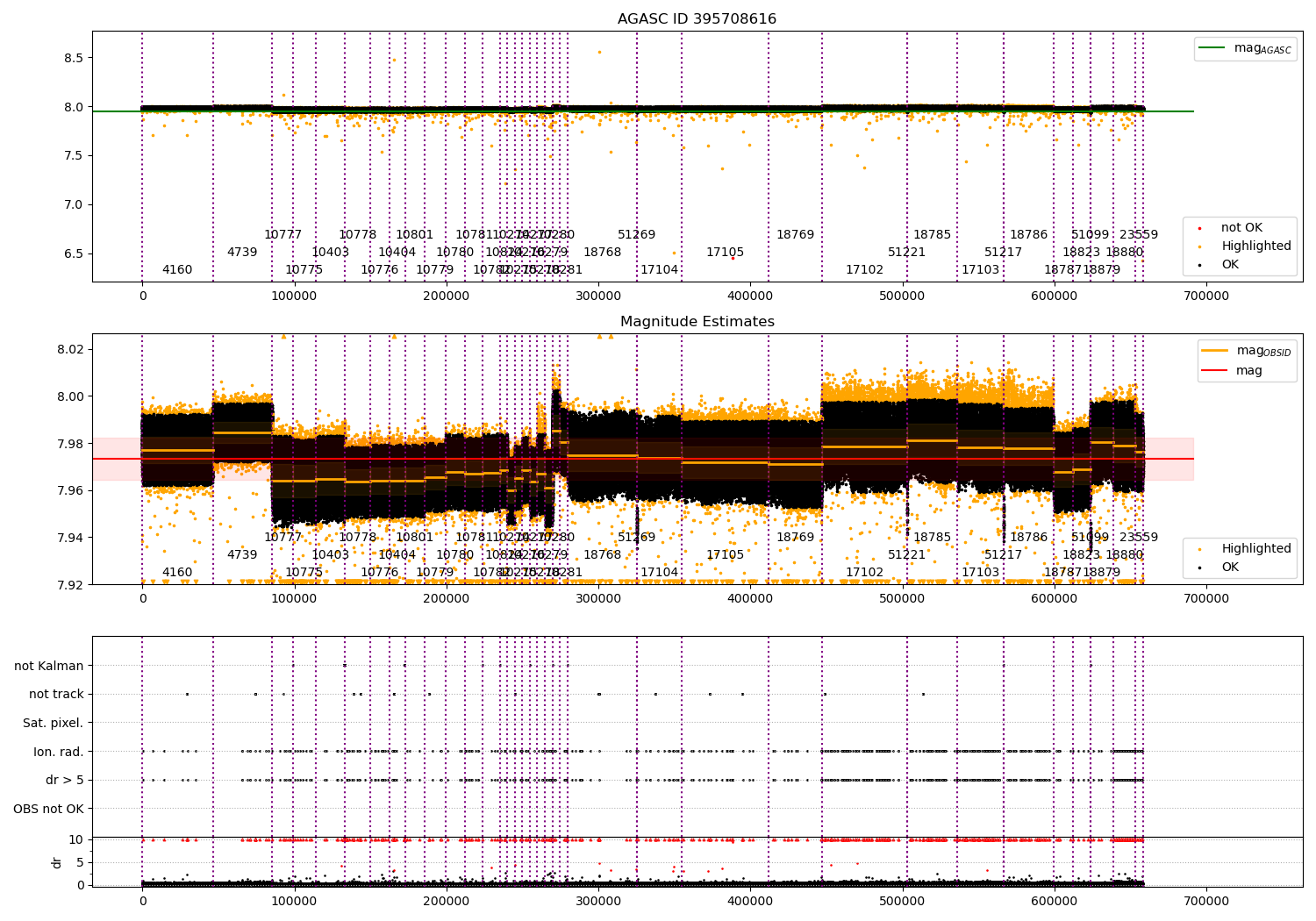
Task: Click obsid label 17105 in the AGASC plot
Action: (x=725, y=253)
